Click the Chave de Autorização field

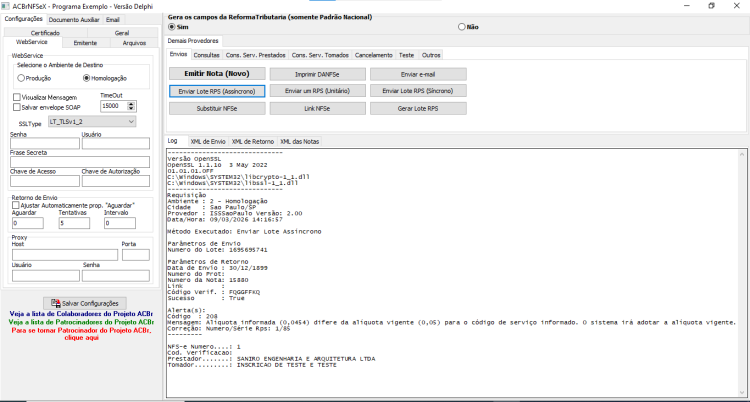pos(116,180)
